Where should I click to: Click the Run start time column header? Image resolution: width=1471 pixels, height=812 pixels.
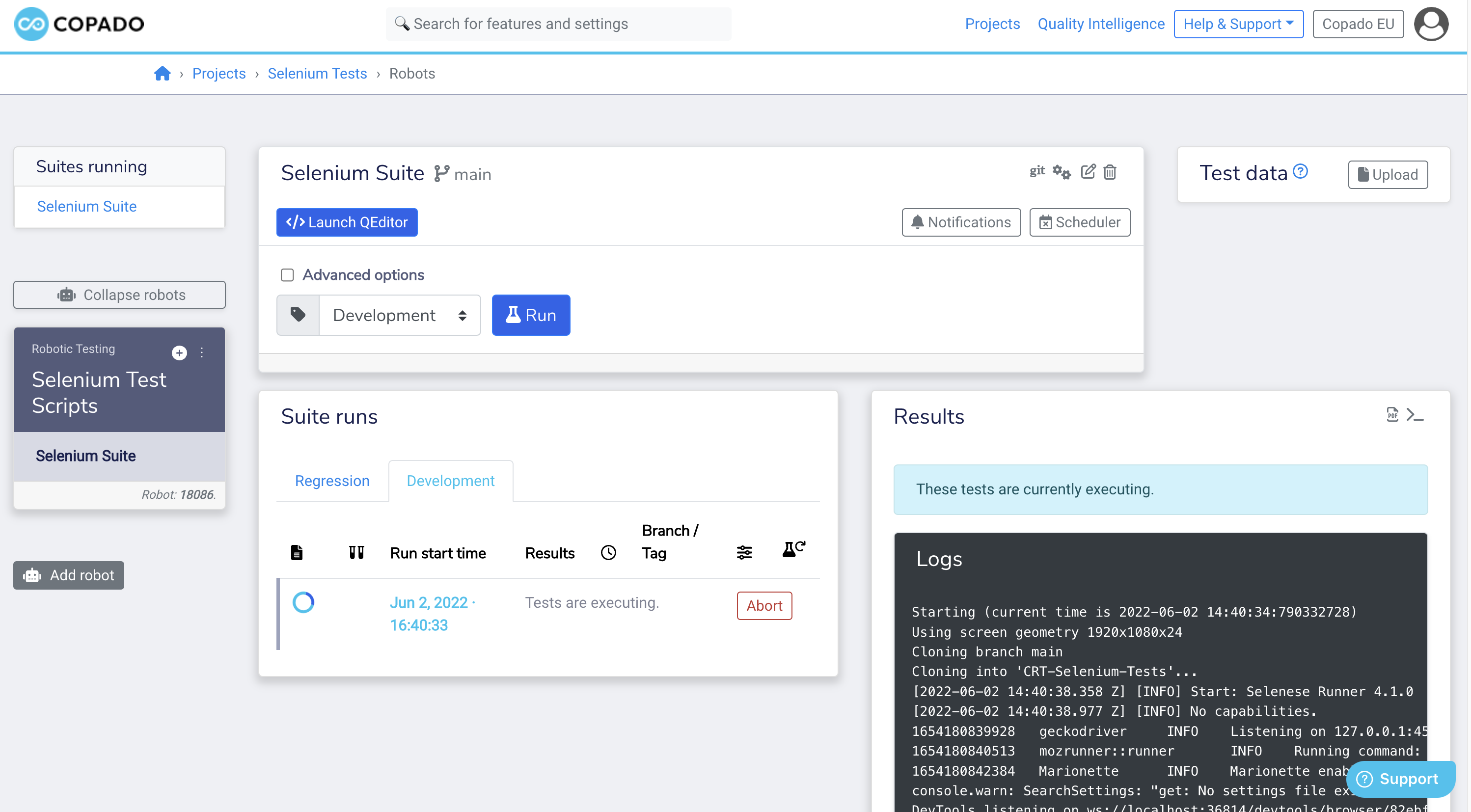(x=437, y=553)
